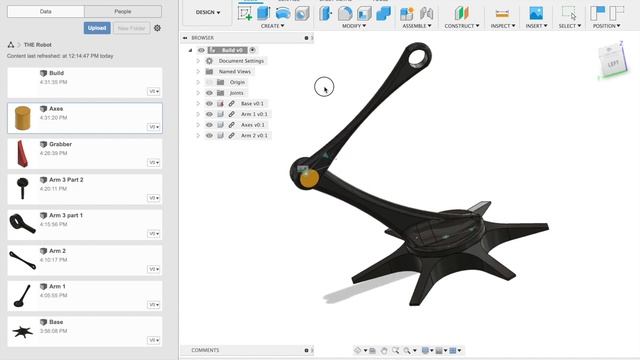Hide the Joints folder via its eye
The height and width of the screenshot is (360, 640).
209,93
